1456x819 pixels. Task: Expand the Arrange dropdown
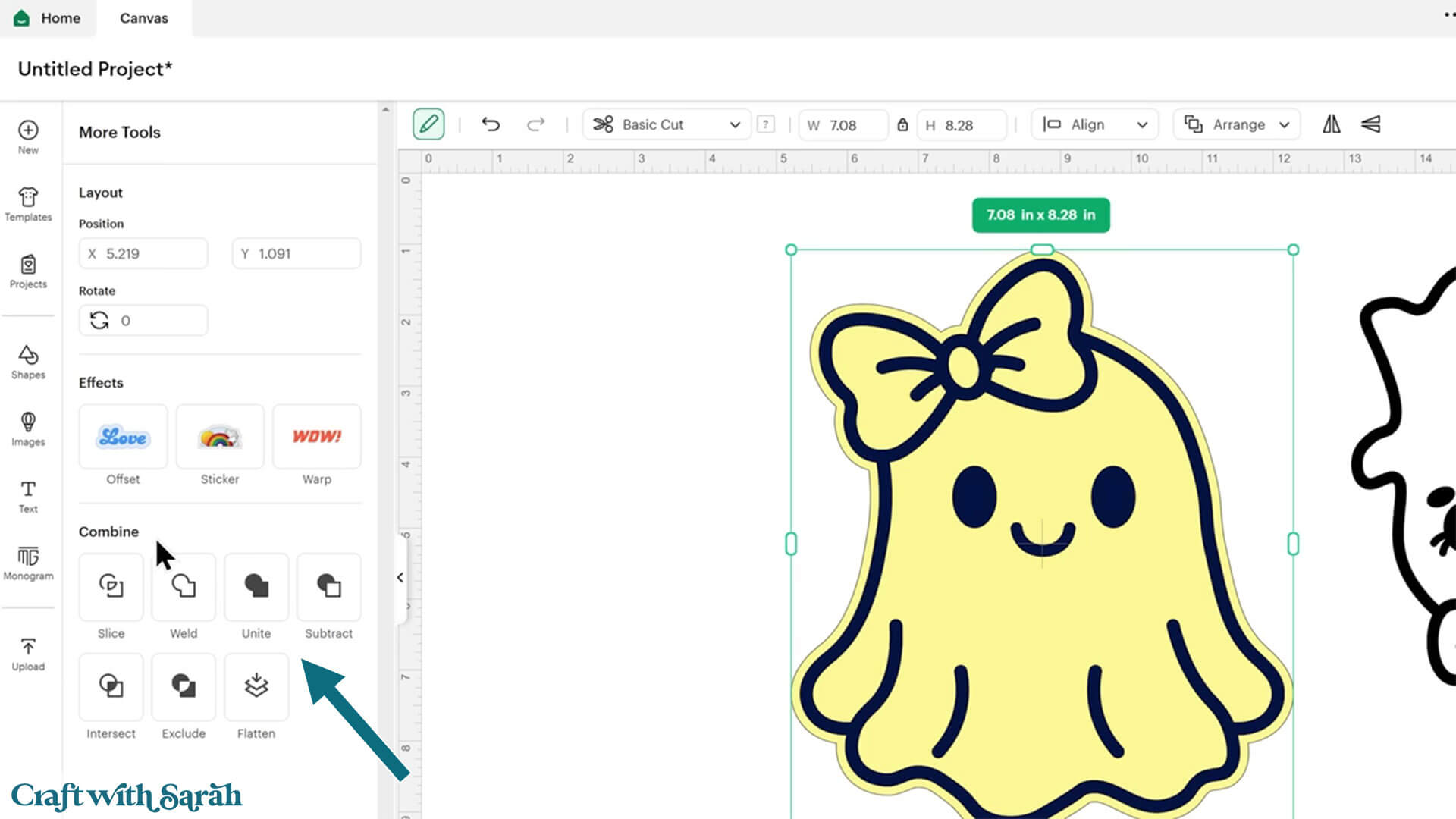coord(1237,124)
